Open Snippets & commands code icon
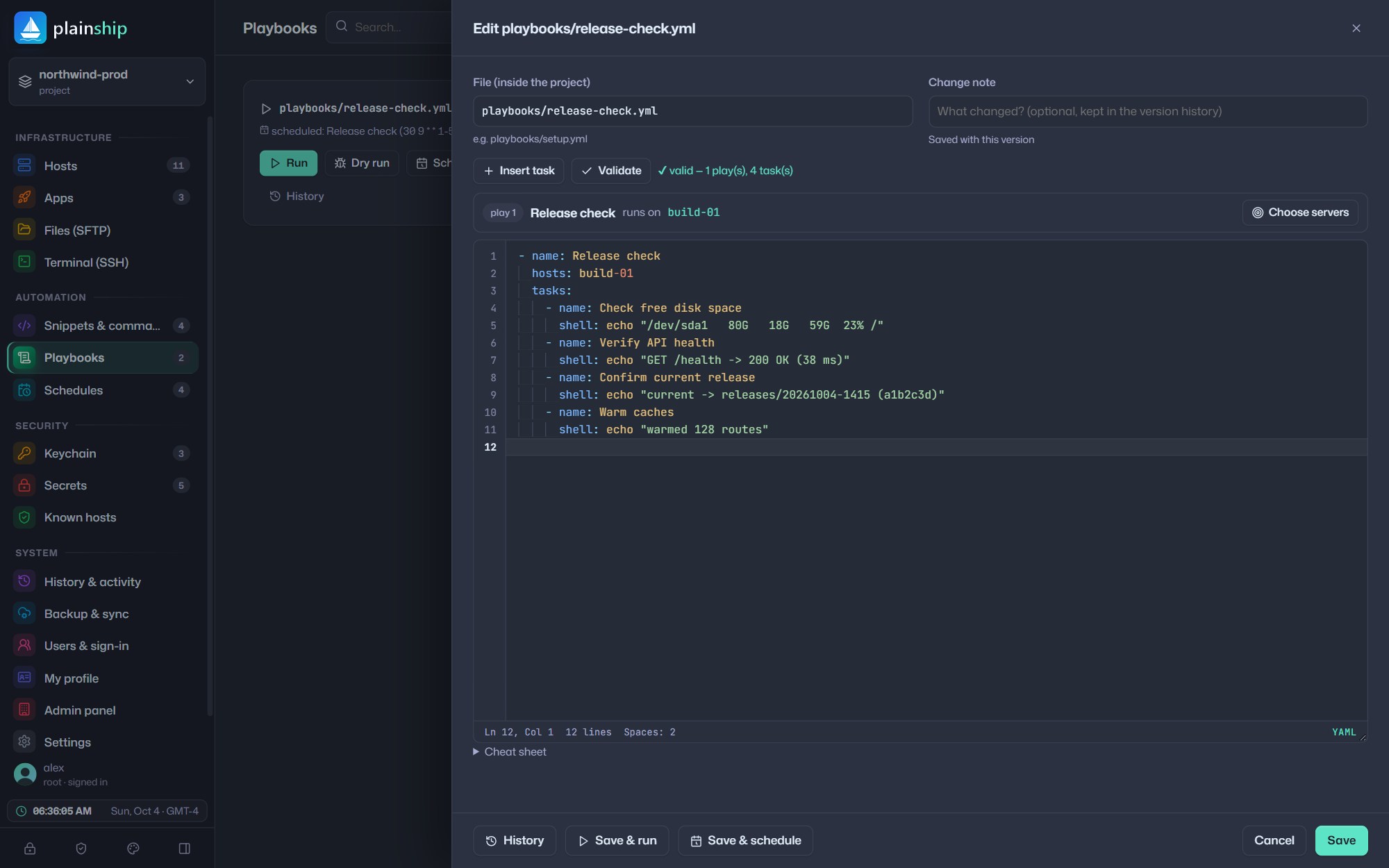Image resolution: width=1389 pixels, height=868 pixels. pyautogui.click(x=24, y=325)
